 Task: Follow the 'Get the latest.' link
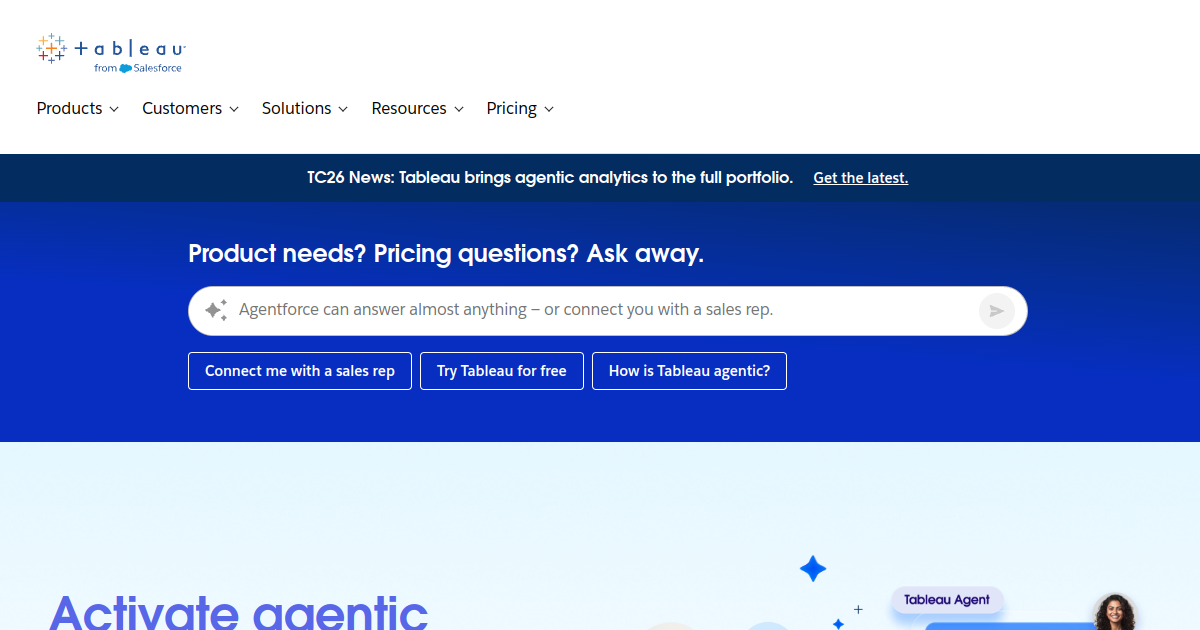pyautogui.click(x=861, y=178)
